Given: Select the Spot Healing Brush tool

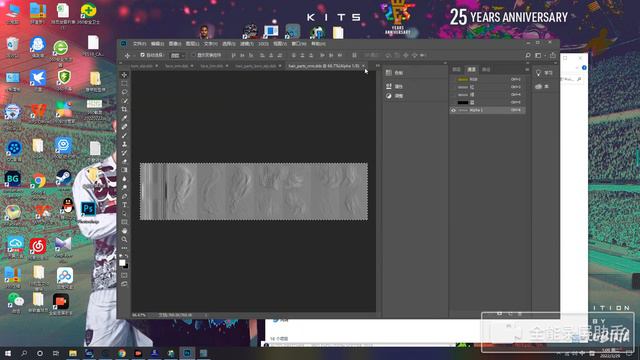Looking at the screenshot, I should point(124,127).
